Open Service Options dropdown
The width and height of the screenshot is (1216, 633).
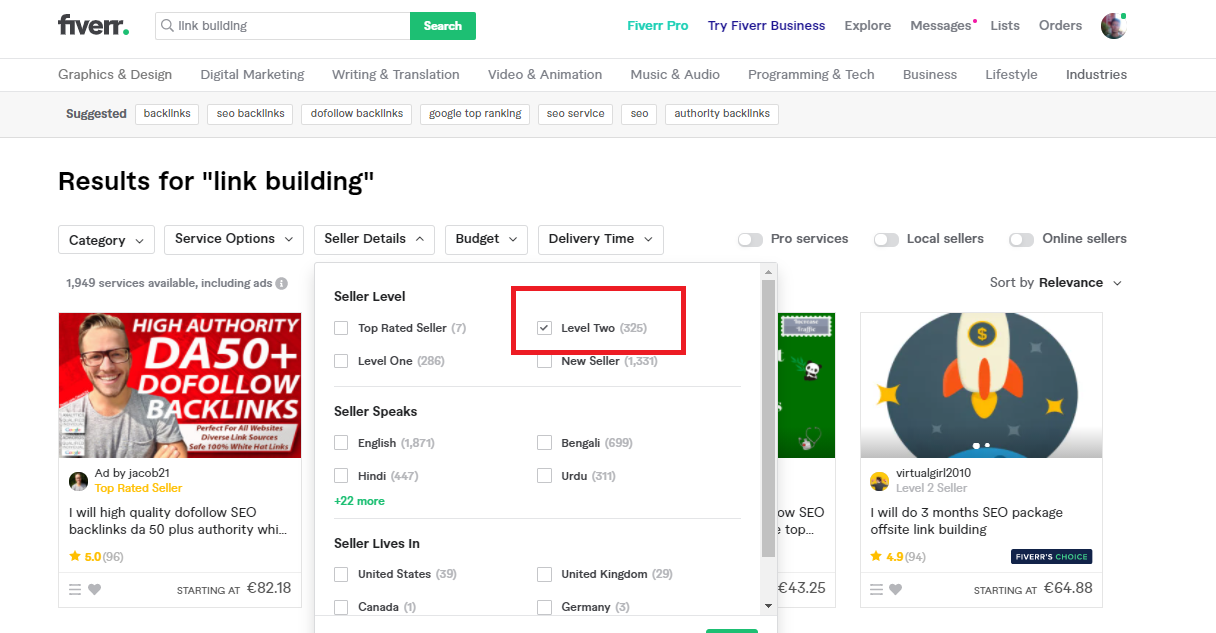point(234,239)
